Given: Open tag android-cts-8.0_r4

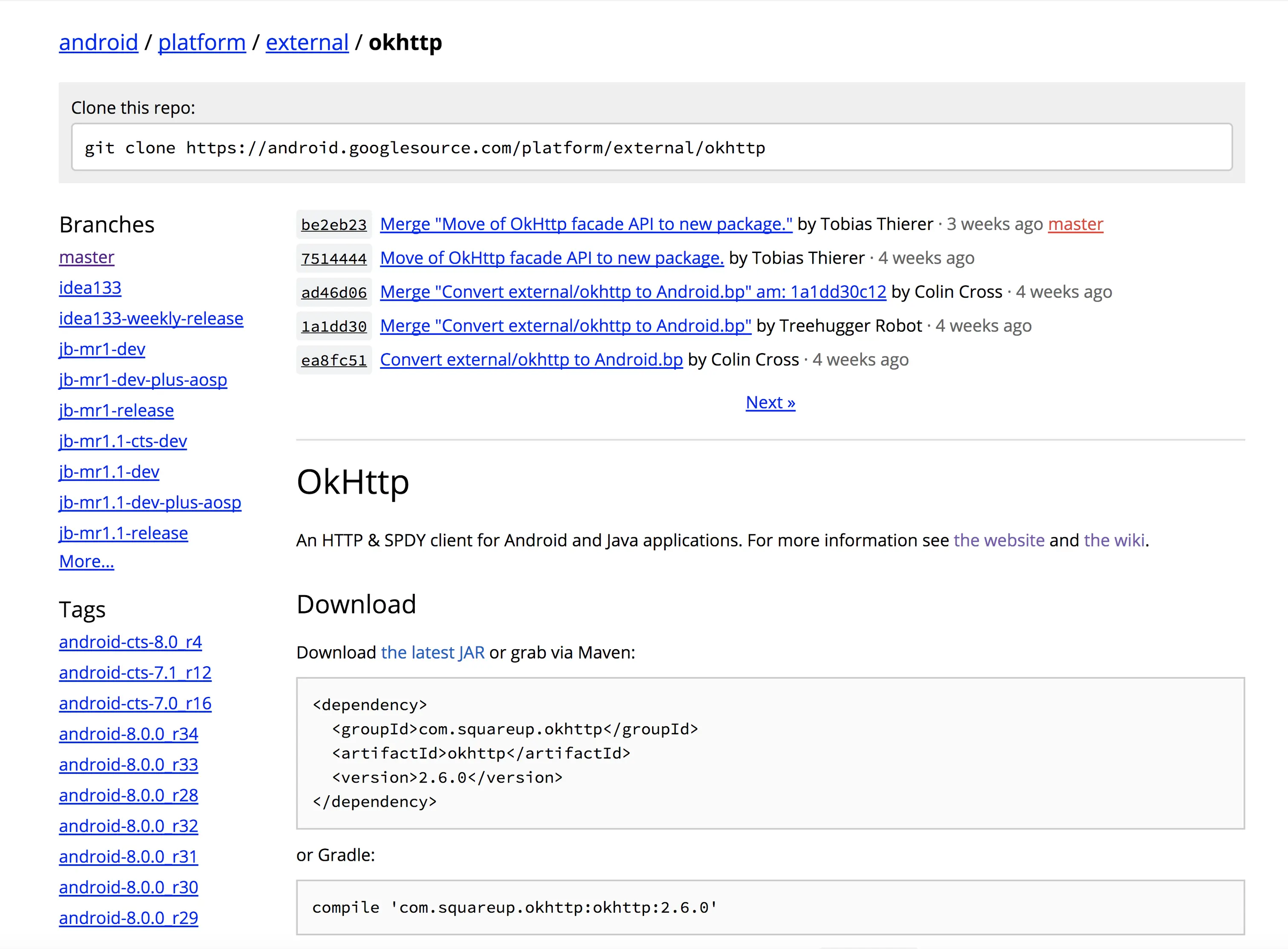Looking at the screenshot, I should [x=130, y=641].
